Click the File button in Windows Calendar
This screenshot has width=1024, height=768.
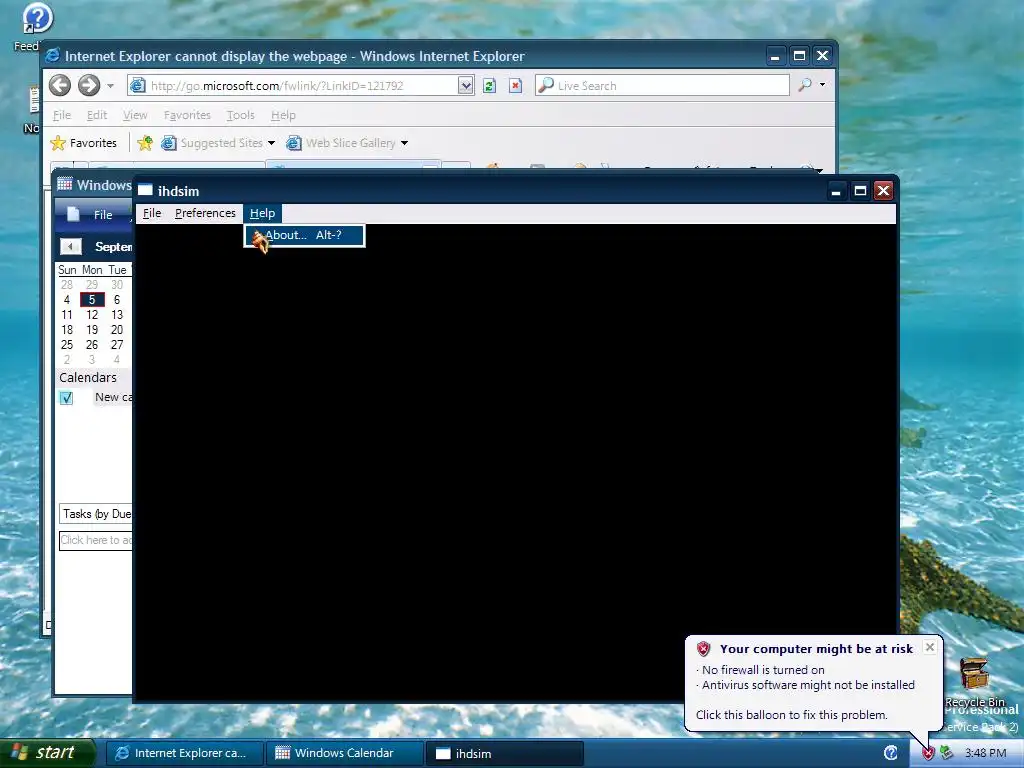(91, 215)
